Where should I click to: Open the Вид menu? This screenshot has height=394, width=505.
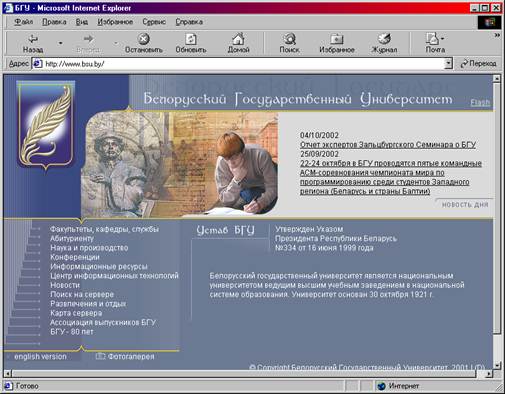pyautogui.click(x=82, y=22)
